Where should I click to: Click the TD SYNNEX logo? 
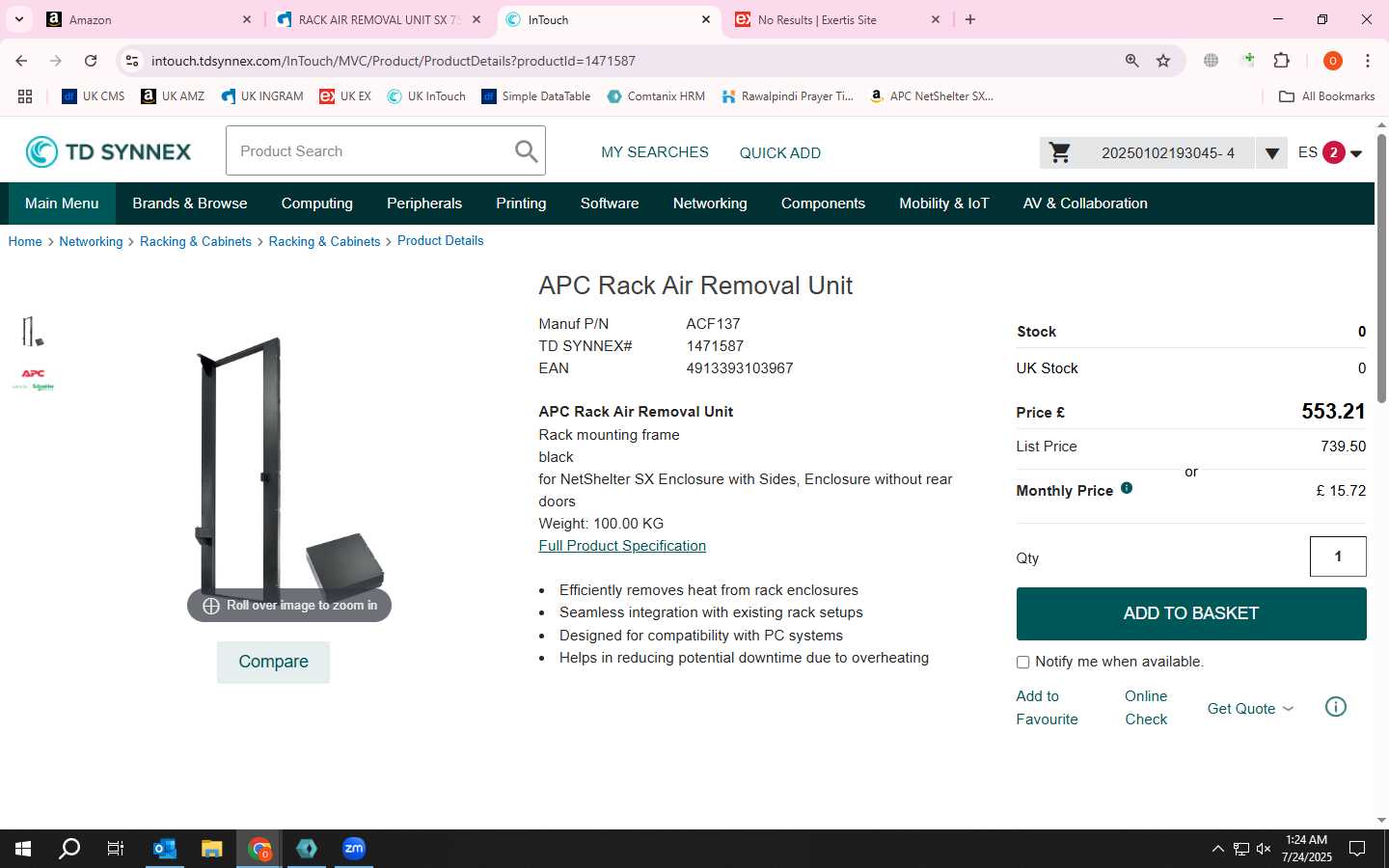[x=108, y=151]
